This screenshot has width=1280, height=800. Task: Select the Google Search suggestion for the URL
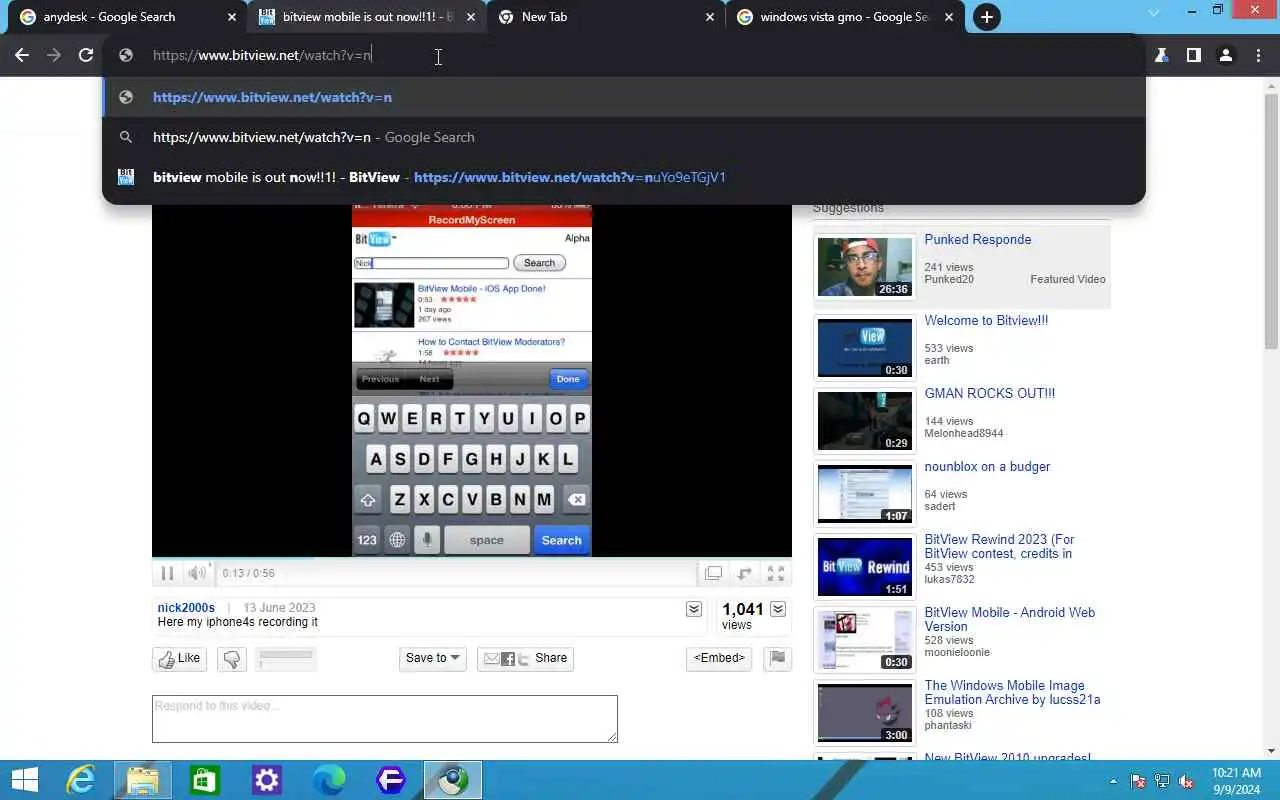[x=624, y=137]
